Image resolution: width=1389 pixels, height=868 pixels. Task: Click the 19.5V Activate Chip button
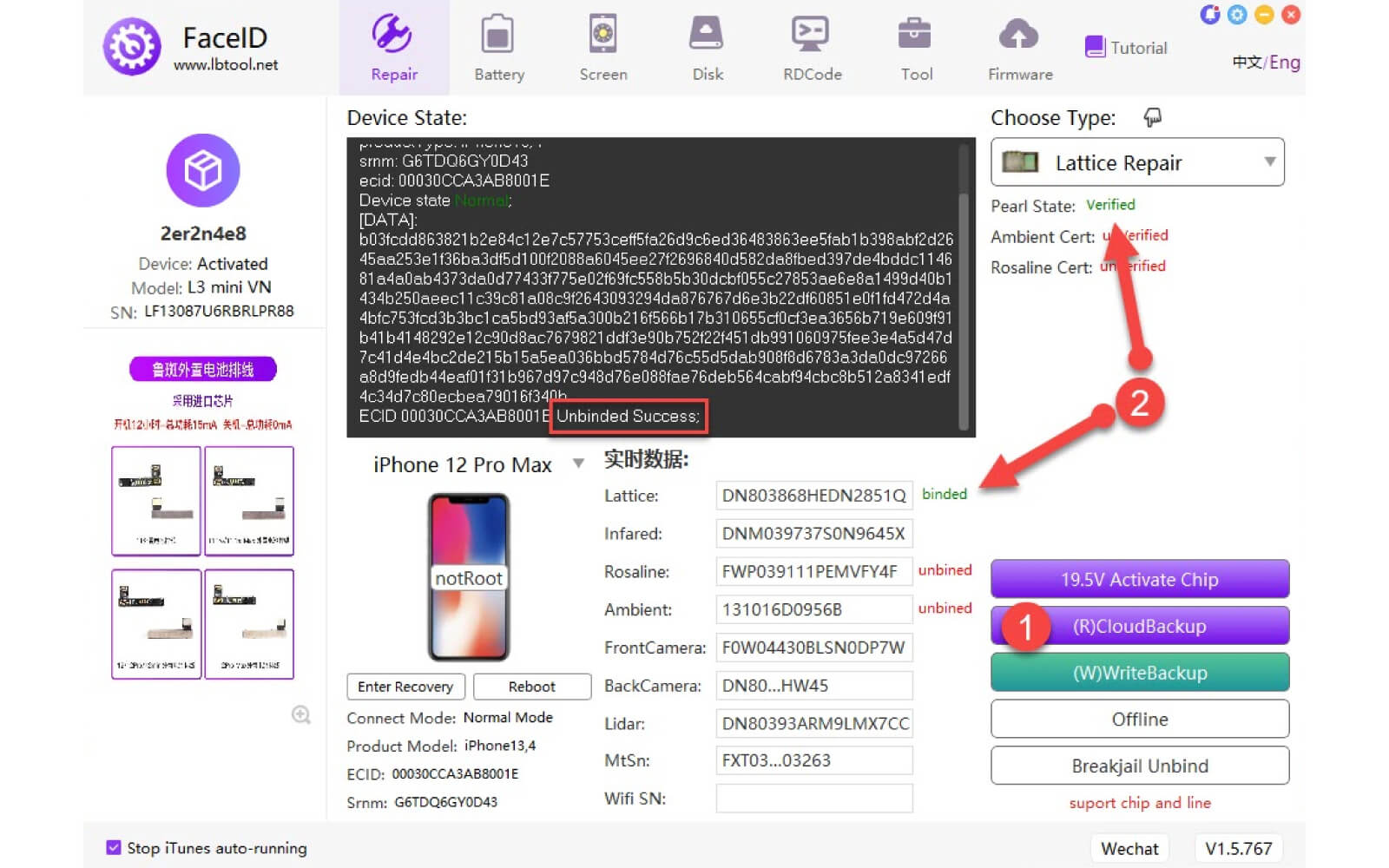point(1140,580)
